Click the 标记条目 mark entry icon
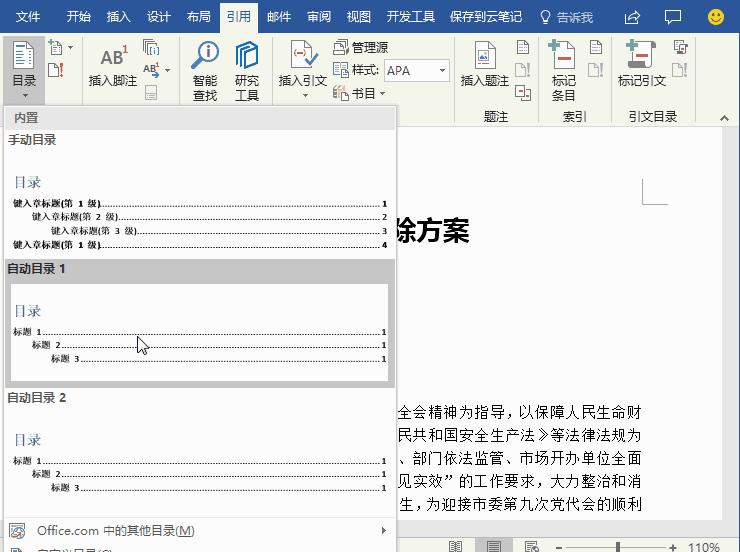 pyautogui.click(x=563, y=55)
